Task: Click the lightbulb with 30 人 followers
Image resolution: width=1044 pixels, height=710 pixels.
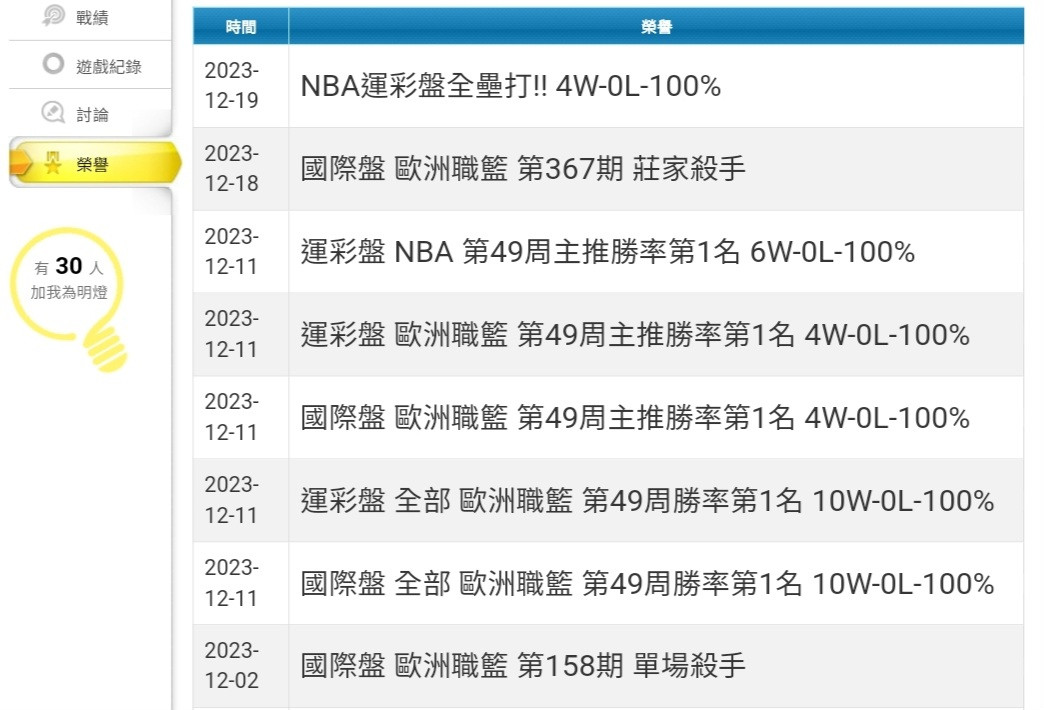Action: (69, 298)
